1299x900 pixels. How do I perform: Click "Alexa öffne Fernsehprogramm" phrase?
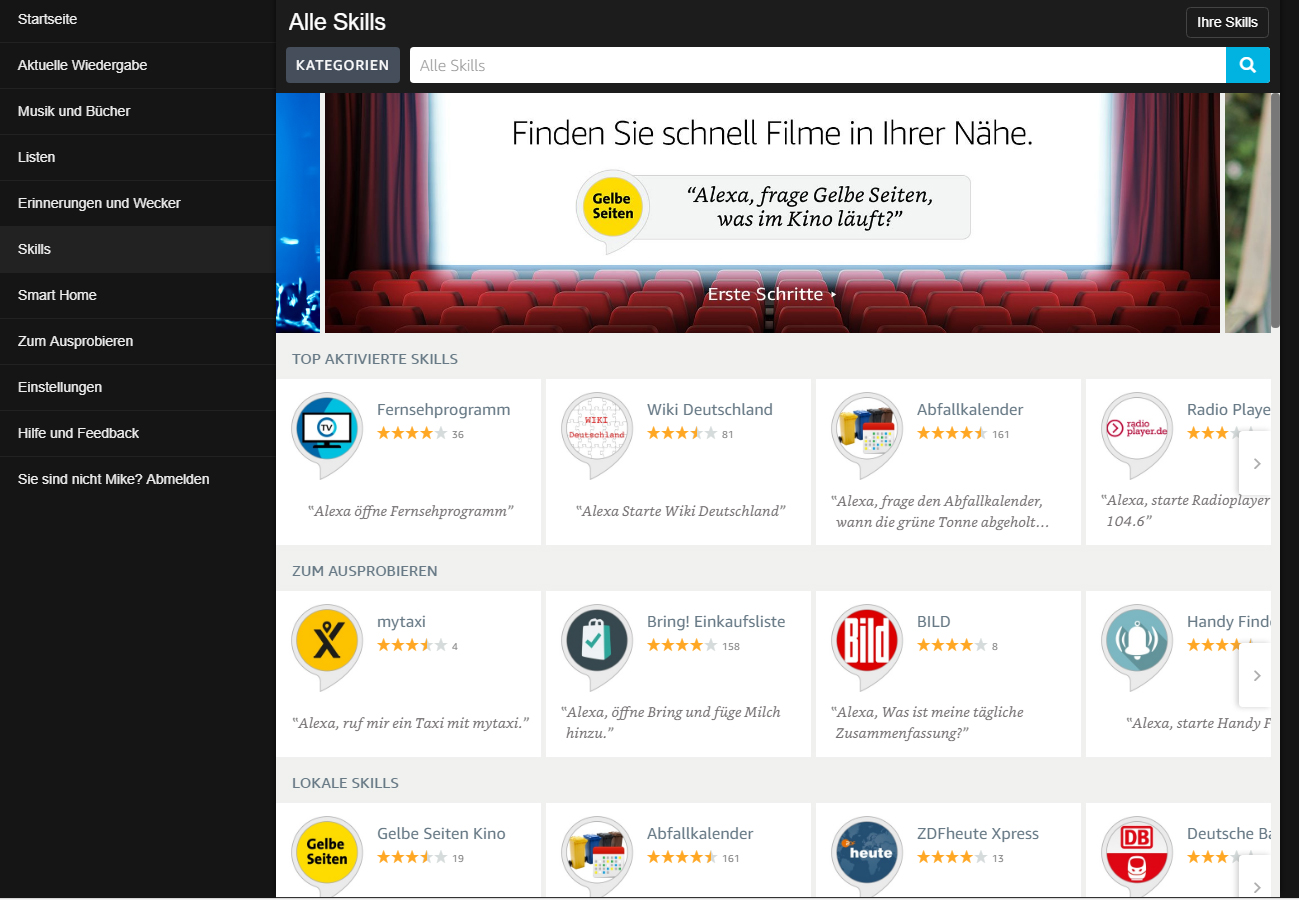click(x=410, y=511)
